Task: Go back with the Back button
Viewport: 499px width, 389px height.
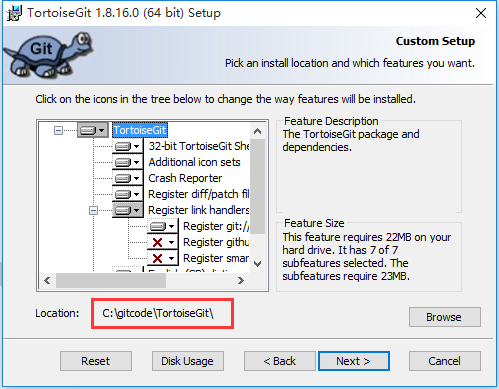Action: tap(280, 361)
